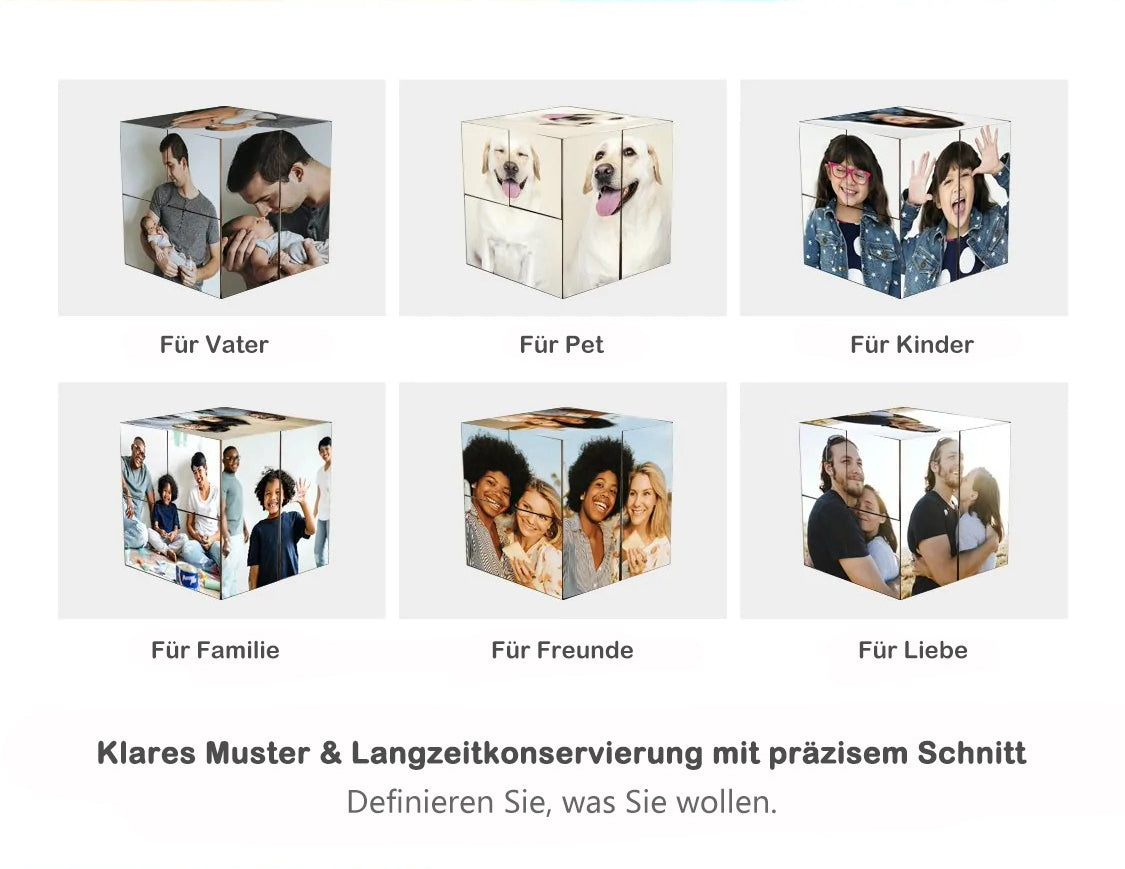Click 'Definieren Sie, was Sie wollen.' text
Image resolution: width=1125 pixels, height=869 pixels.
coord(562,802)
